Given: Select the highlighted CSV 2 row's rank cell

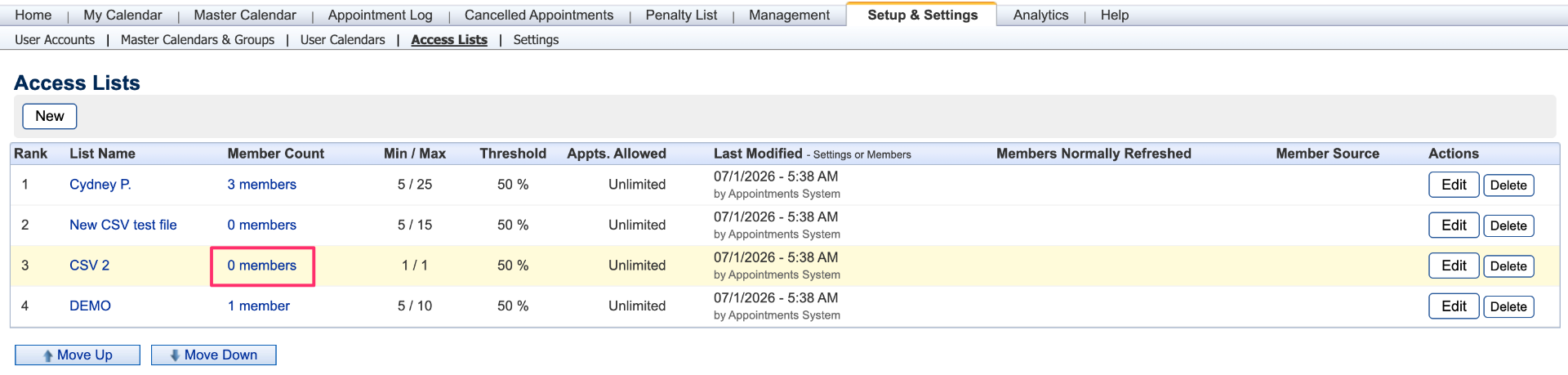Looking at the screenshot, I should click(x=25, y=266).
